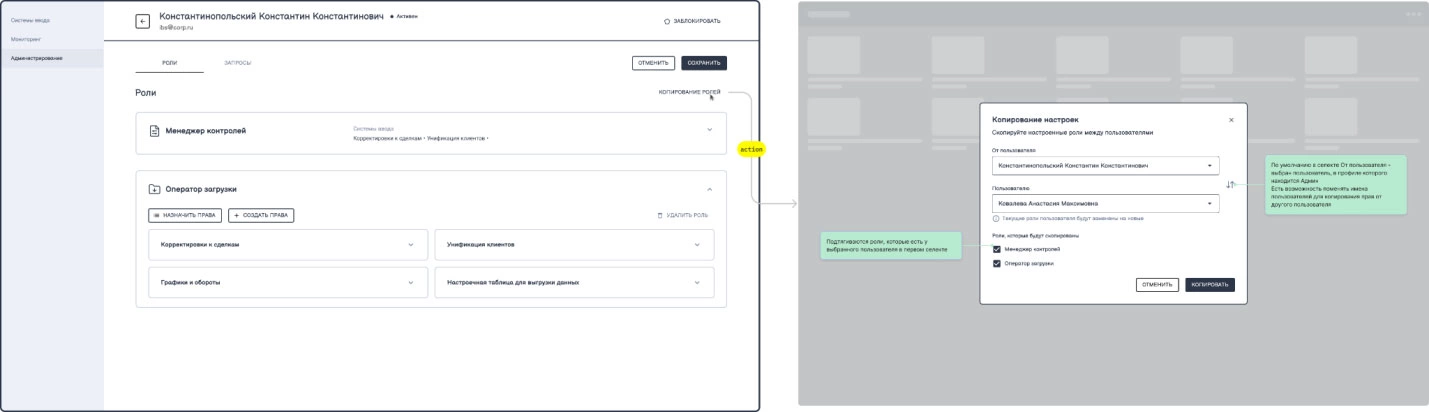1429x412 pixels.
Task: Open the От пользователя dropdown
Action: pos(1105,165)
